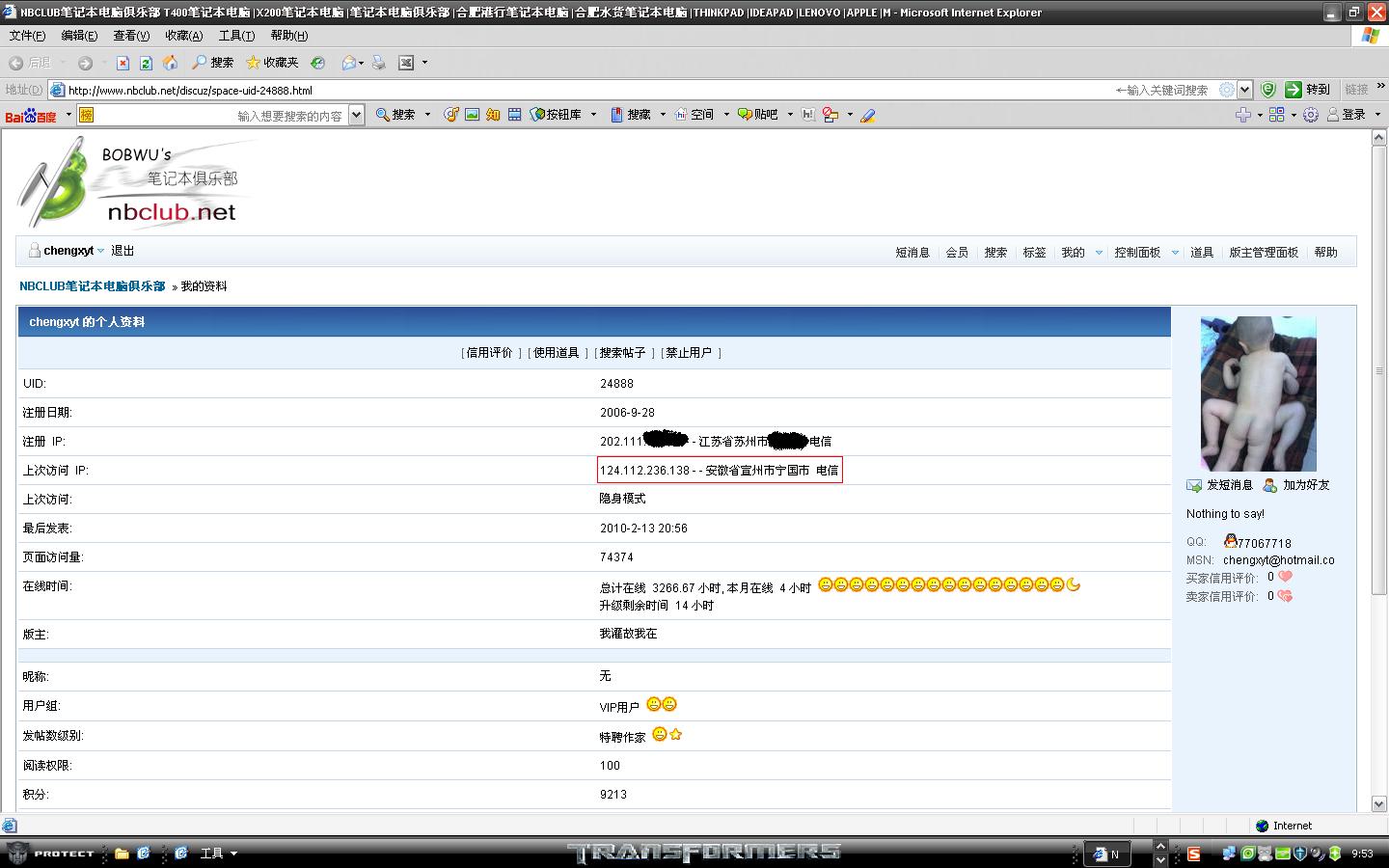
Task: Go to Home page icon
Action: 170,63
